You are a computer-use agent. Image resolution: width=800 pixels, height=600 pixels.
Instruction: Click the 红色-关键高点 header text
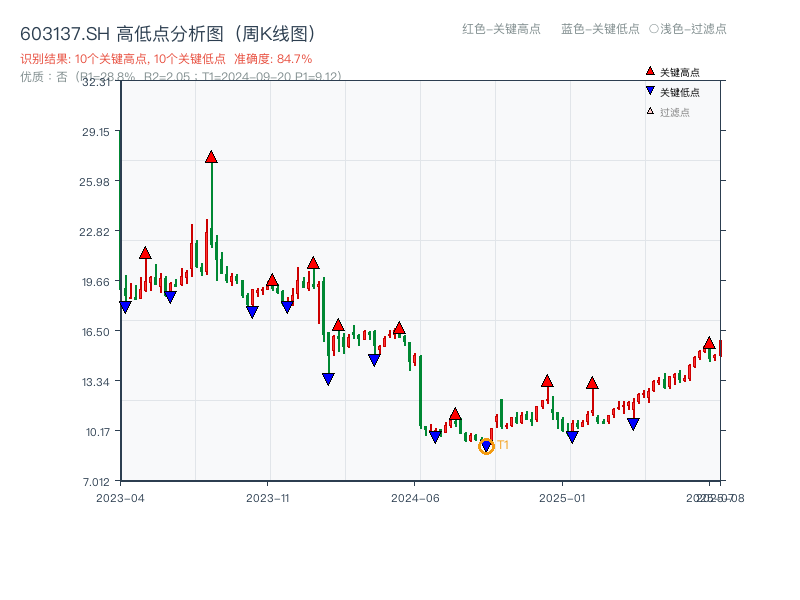(x=502, y=29)
